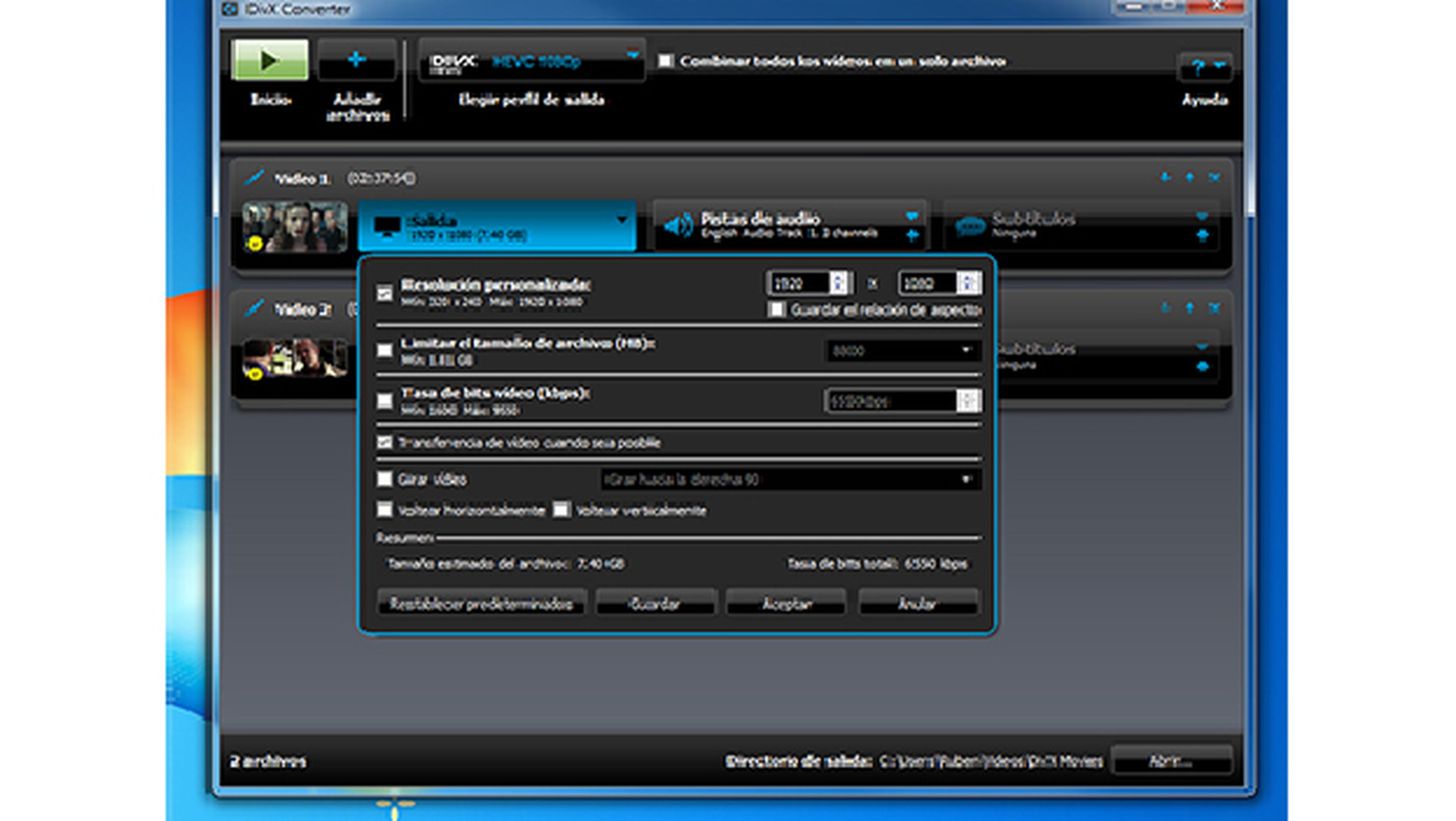Viewport: 1456px width, 821px height.
Task: Add a subtitle to Video 2 with its plus icon
Action: [1203, 367]
